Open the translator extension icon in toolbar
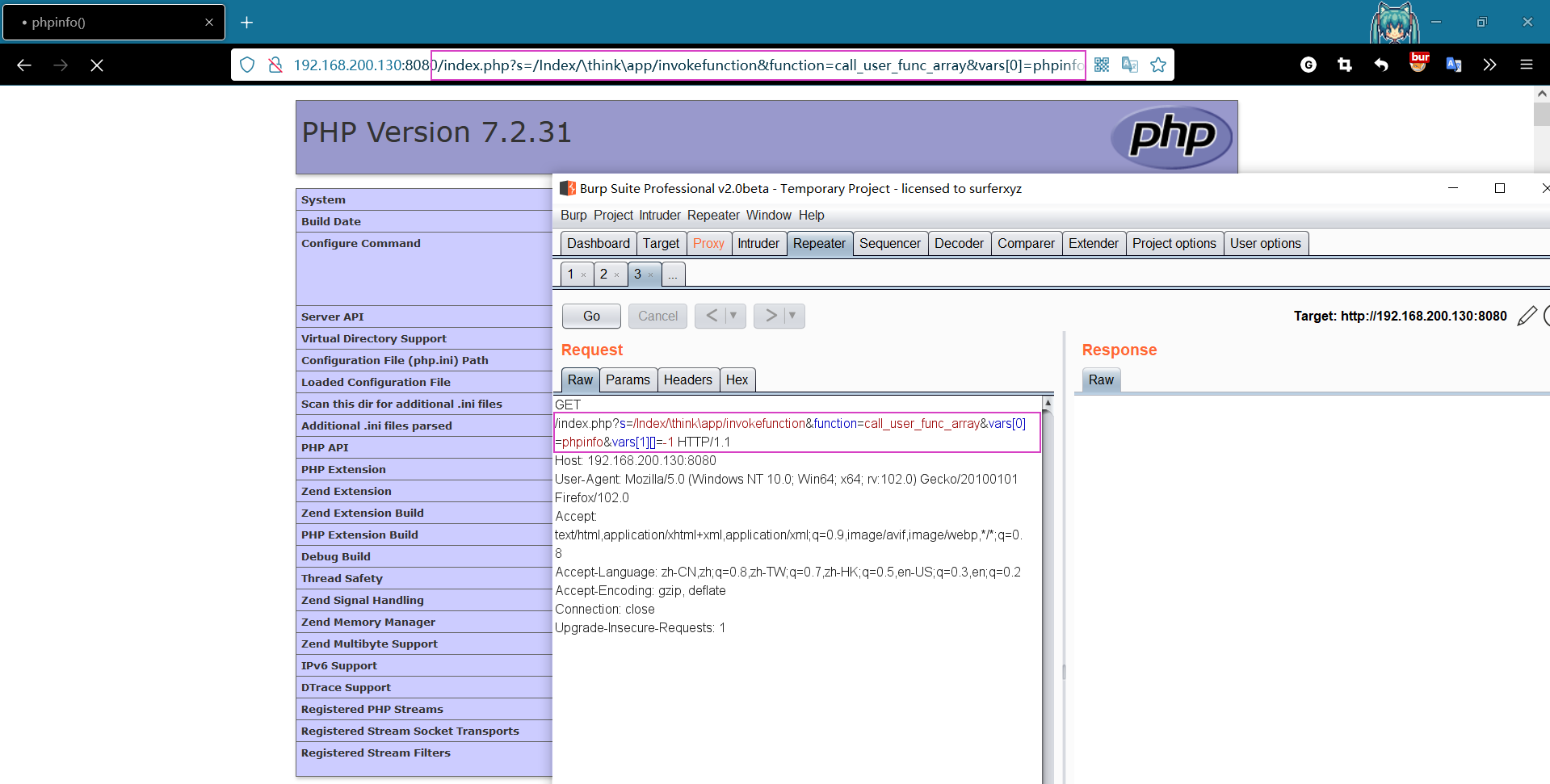 (x=1454, y=65)
